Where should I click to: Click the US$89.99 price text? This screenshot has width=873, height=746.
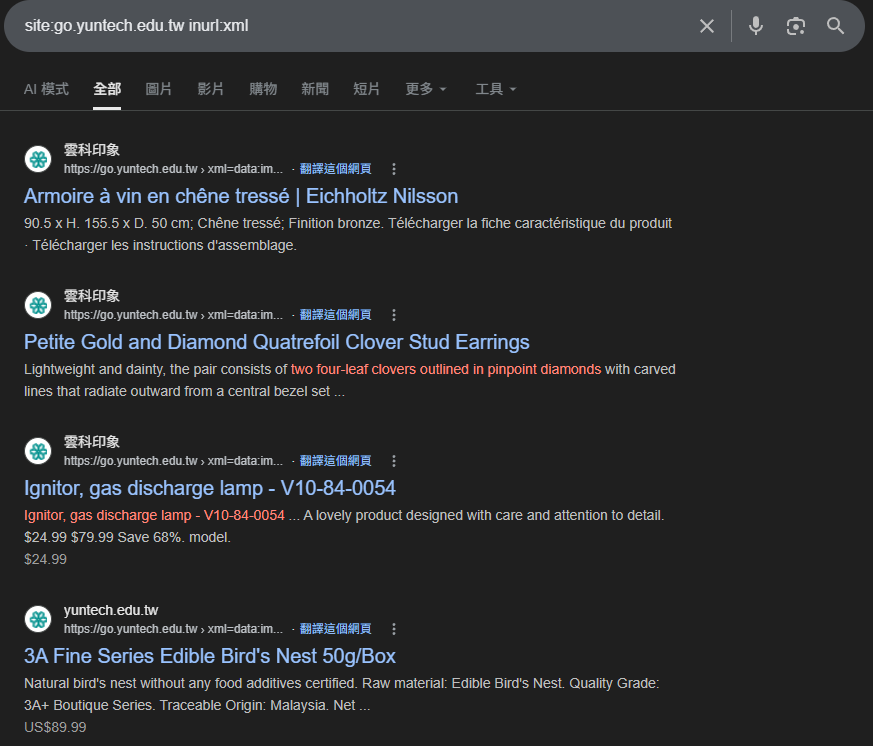[55, 727]
